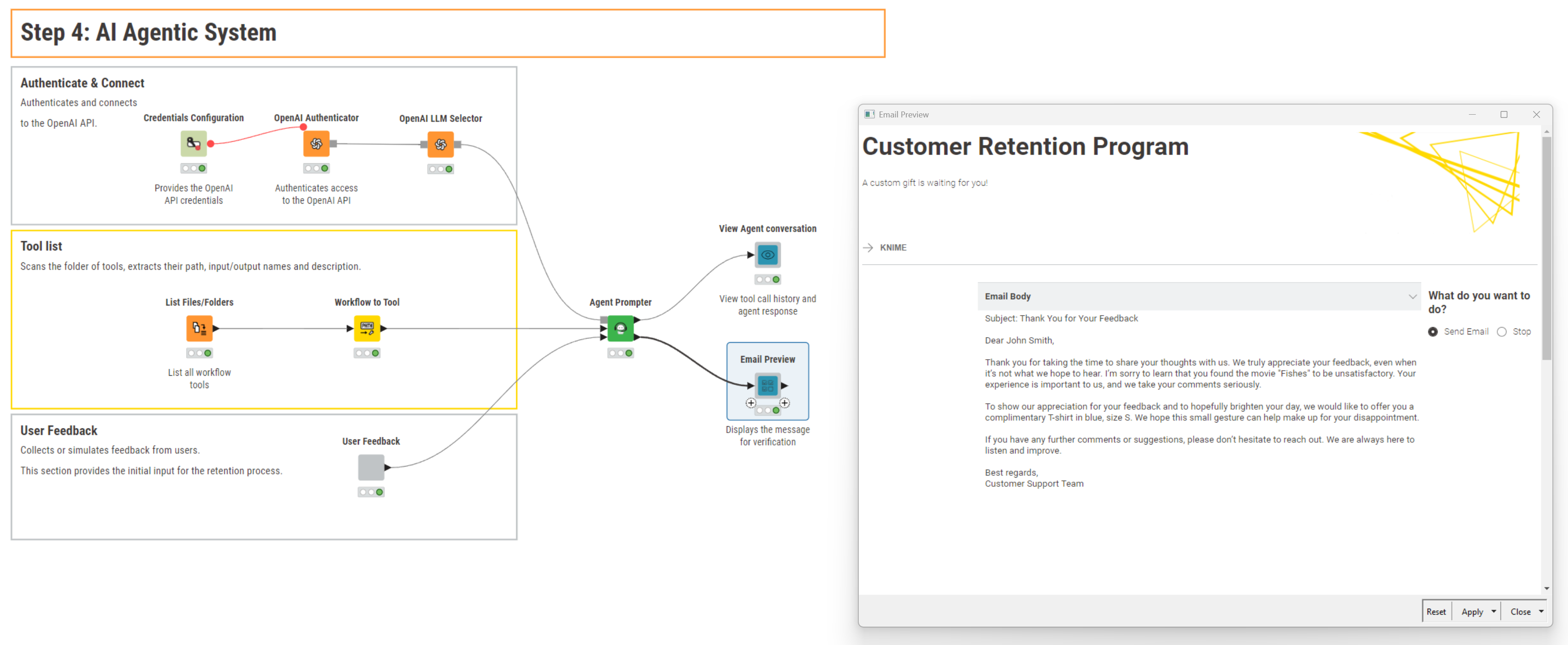
Task: Click scrollbar up arrow in Email Preview
Action: click(x=1546, y=132)
